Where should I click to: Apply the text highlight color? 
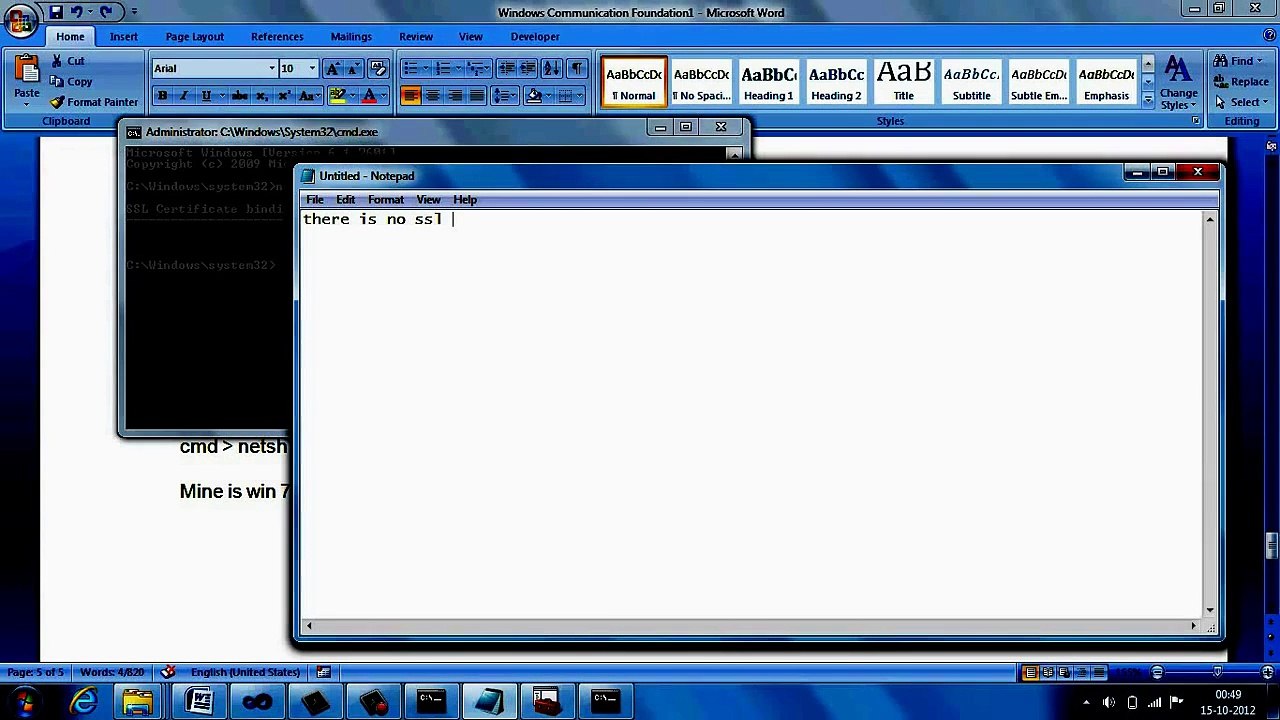click(x=337, y=96)
